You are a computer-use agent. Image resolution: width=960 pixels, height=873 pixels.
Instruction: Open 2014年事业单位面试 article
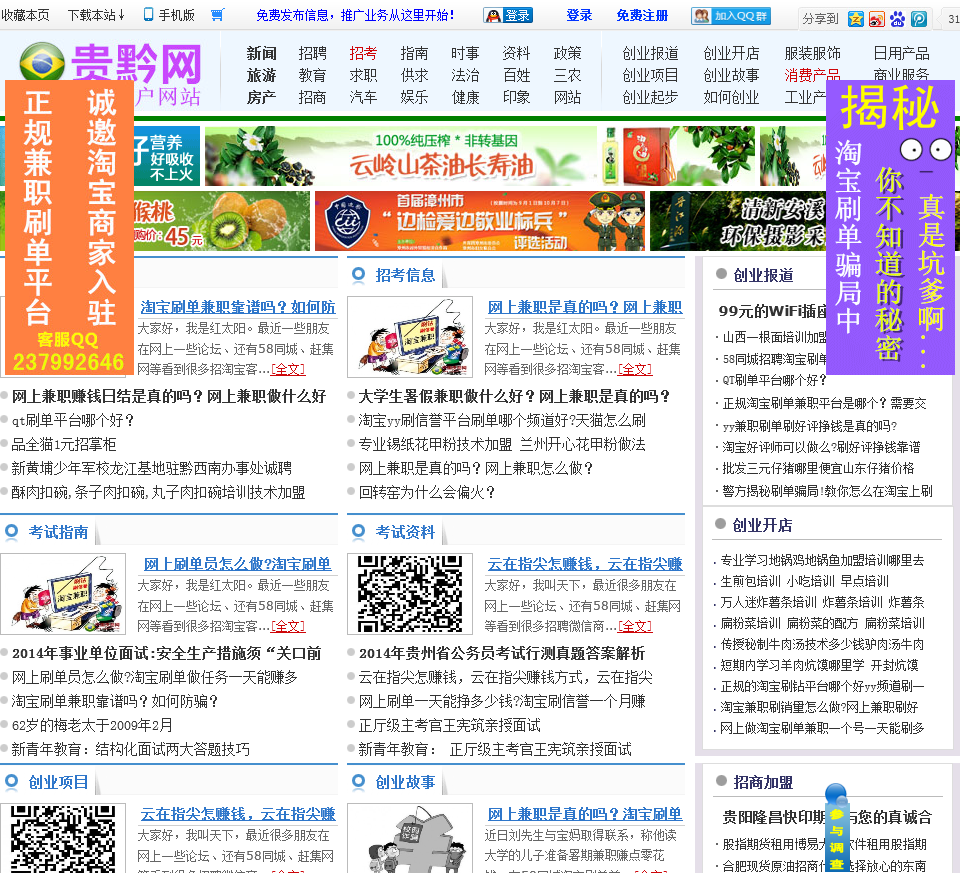point(167,653)
